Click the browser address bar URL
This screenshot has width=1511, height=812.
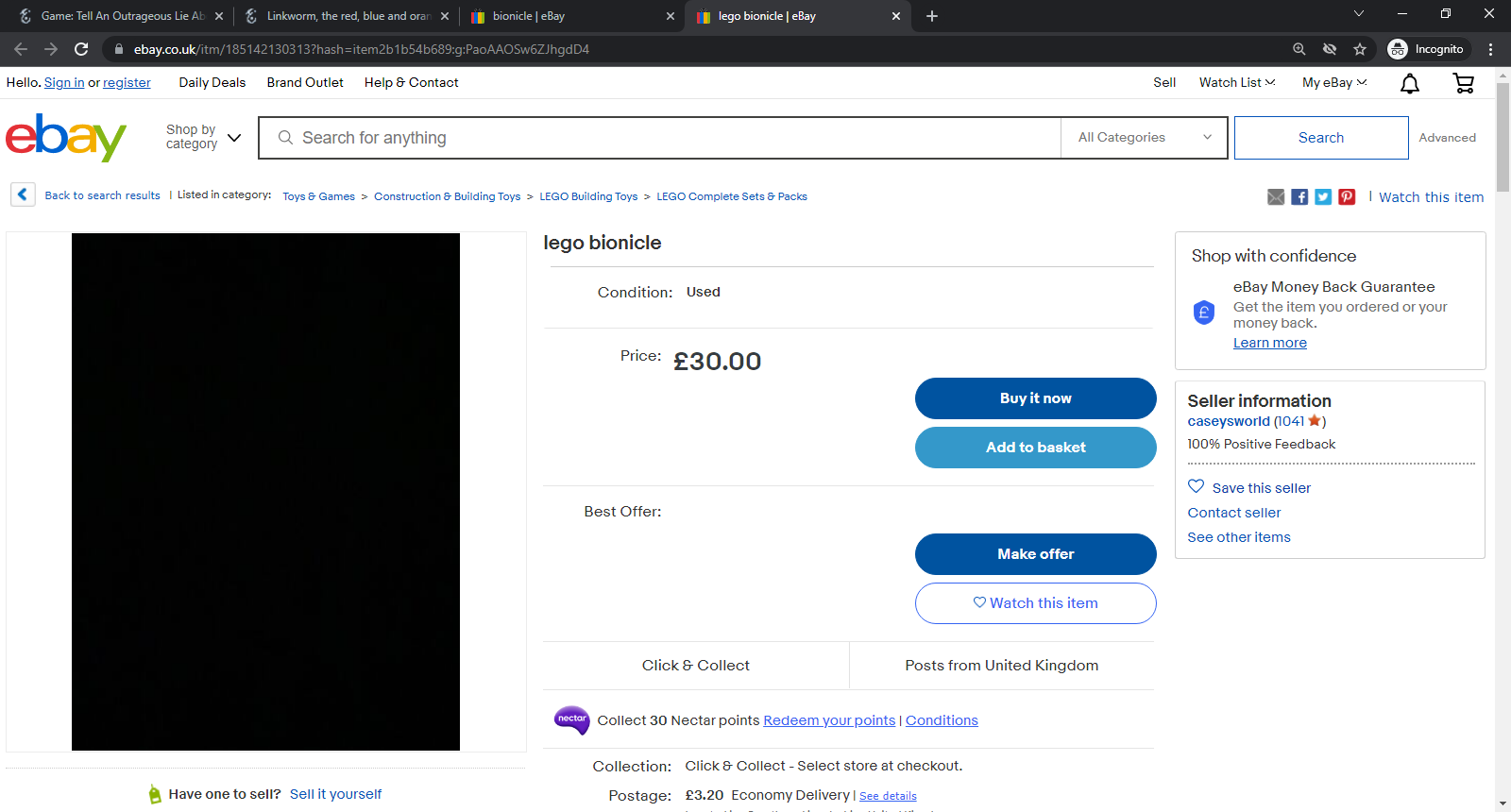362,49
